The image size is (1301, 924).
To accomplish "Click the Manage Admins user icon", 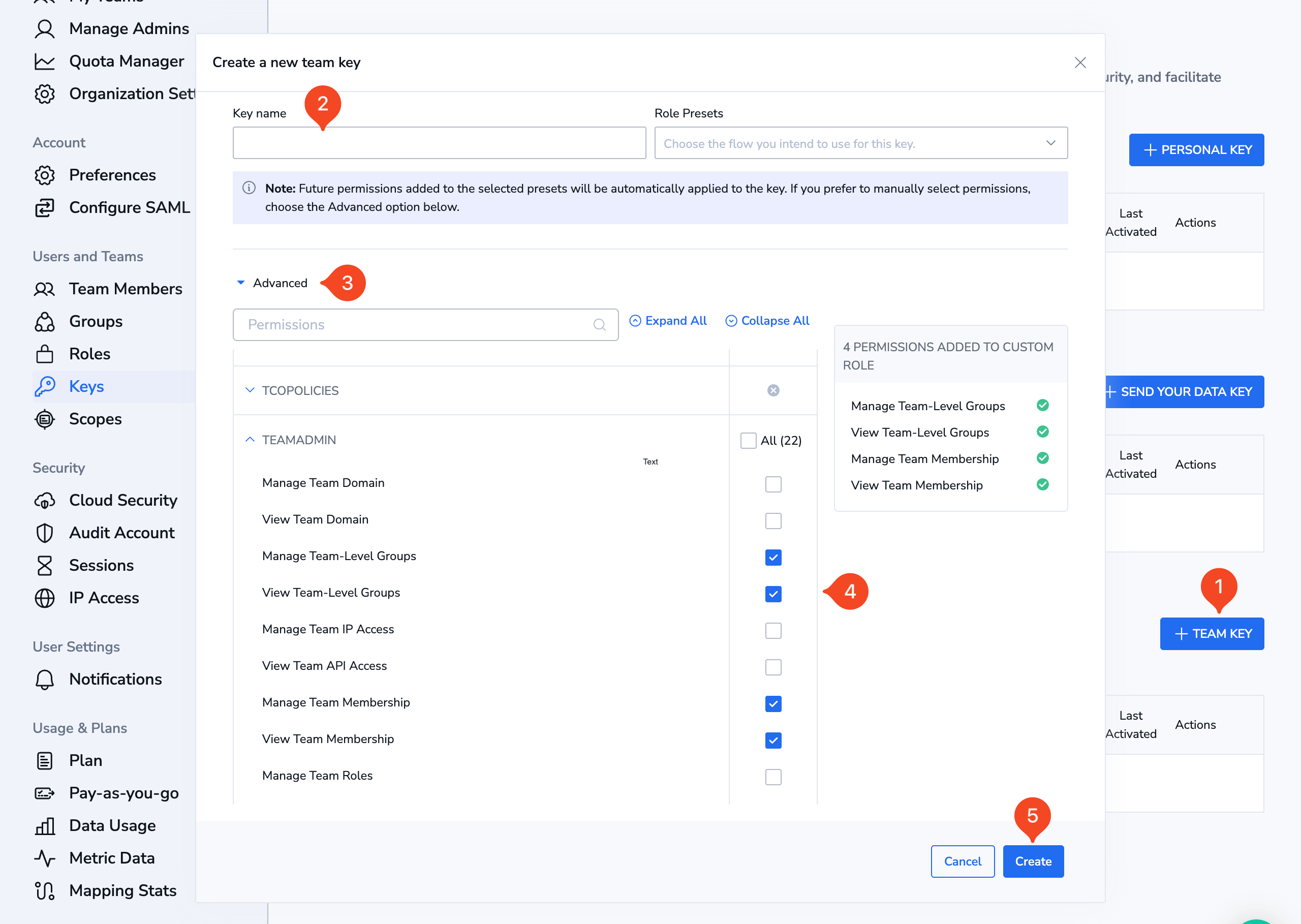I will click(44, 28).
